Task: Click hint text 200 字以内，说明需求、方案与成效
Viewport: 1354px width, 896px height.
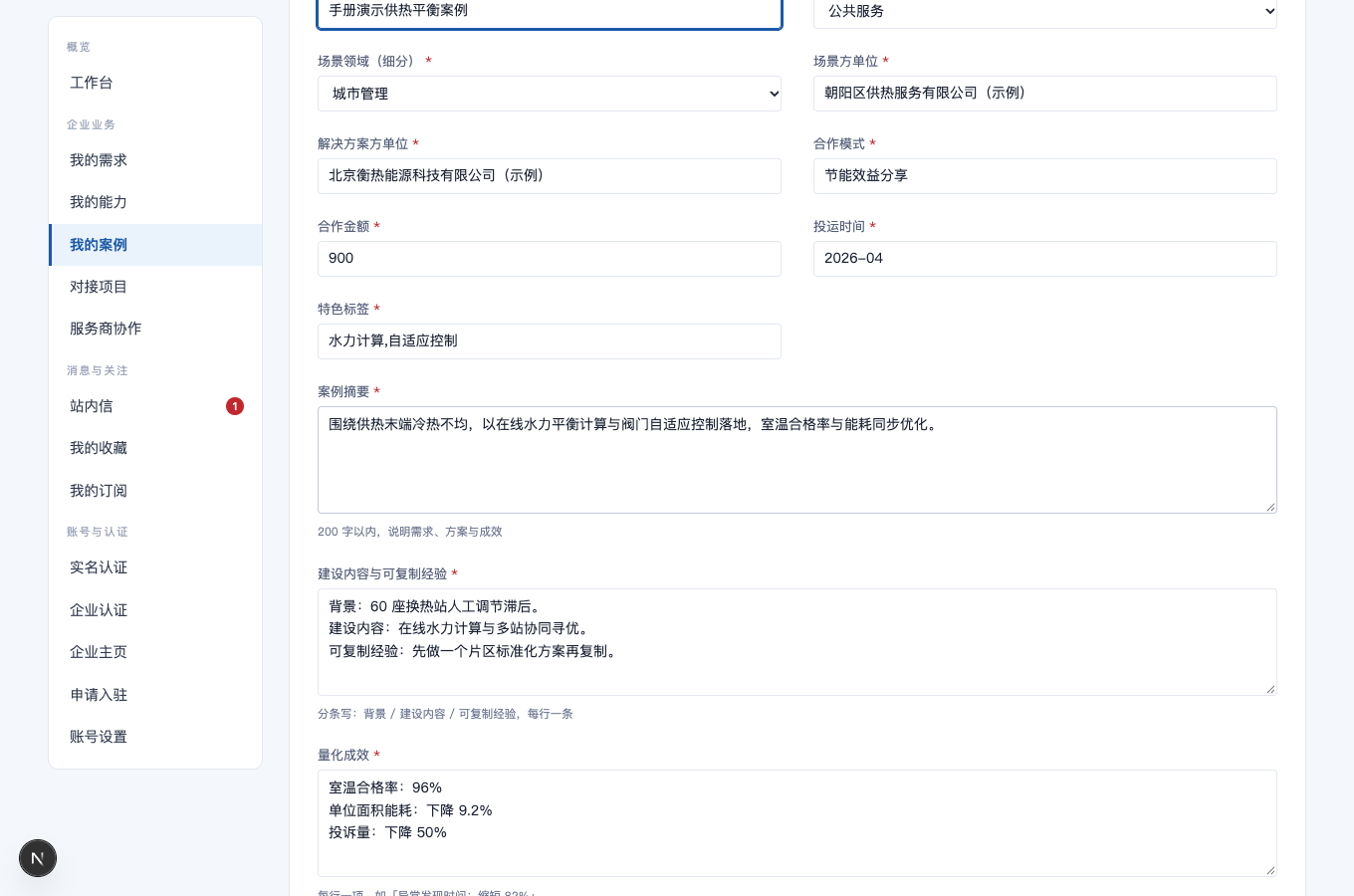Action: 409,532
